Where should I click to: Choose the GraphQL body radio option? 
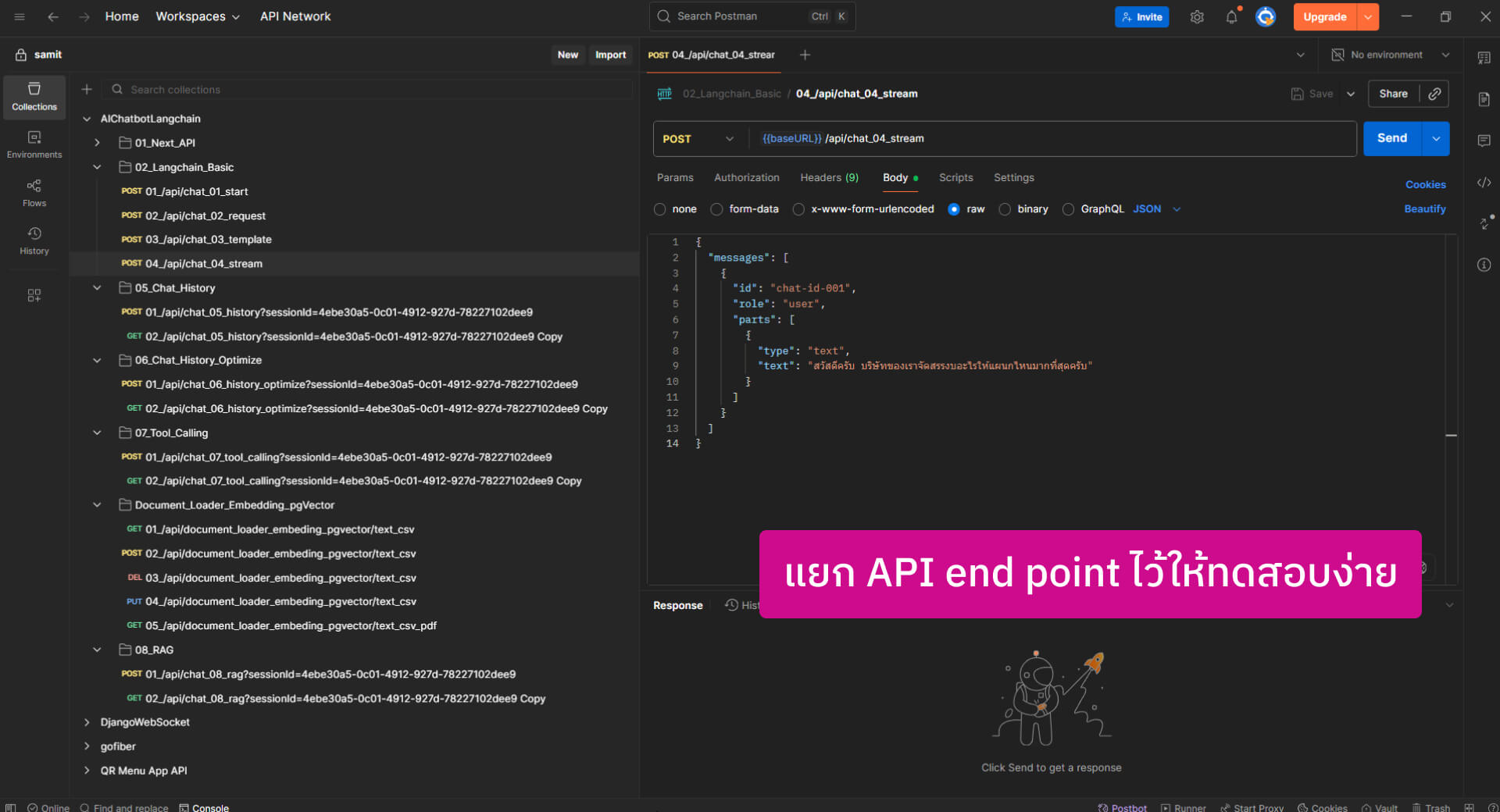point(1068,209)
